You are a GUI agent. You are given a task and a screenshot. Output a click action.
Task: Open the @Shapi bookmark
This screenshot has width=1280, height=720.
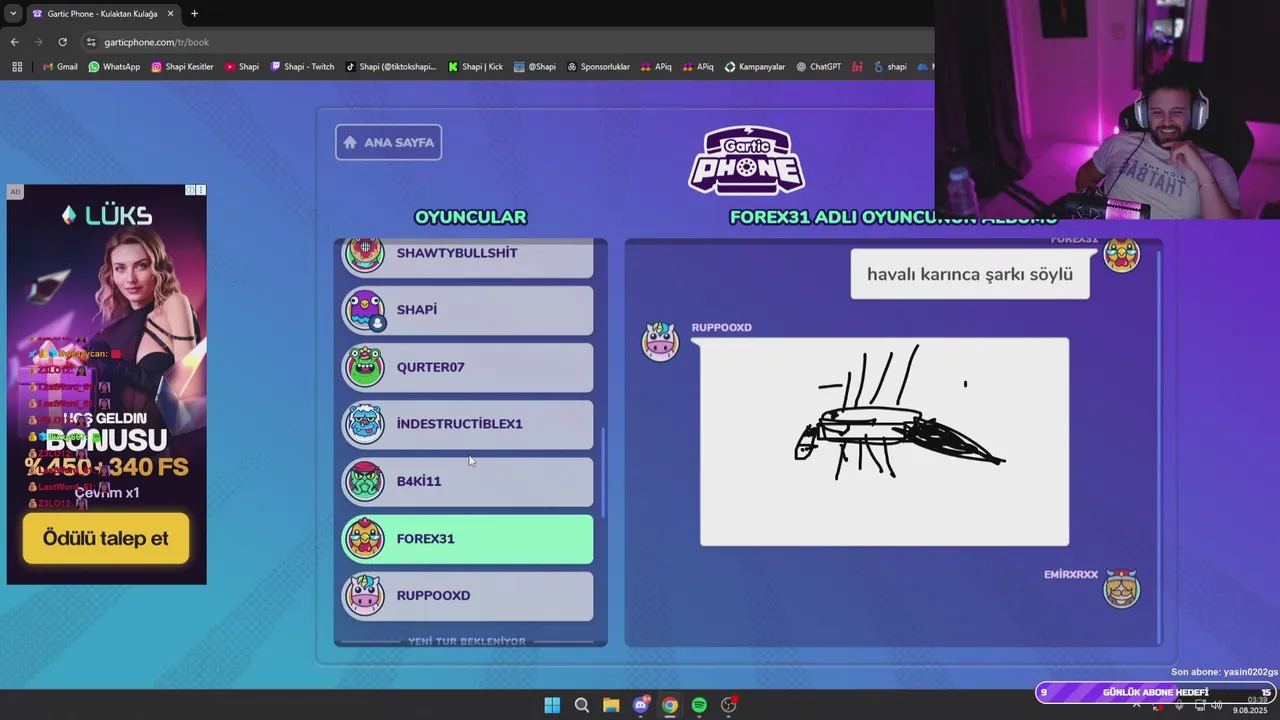(x=535, y=67)
